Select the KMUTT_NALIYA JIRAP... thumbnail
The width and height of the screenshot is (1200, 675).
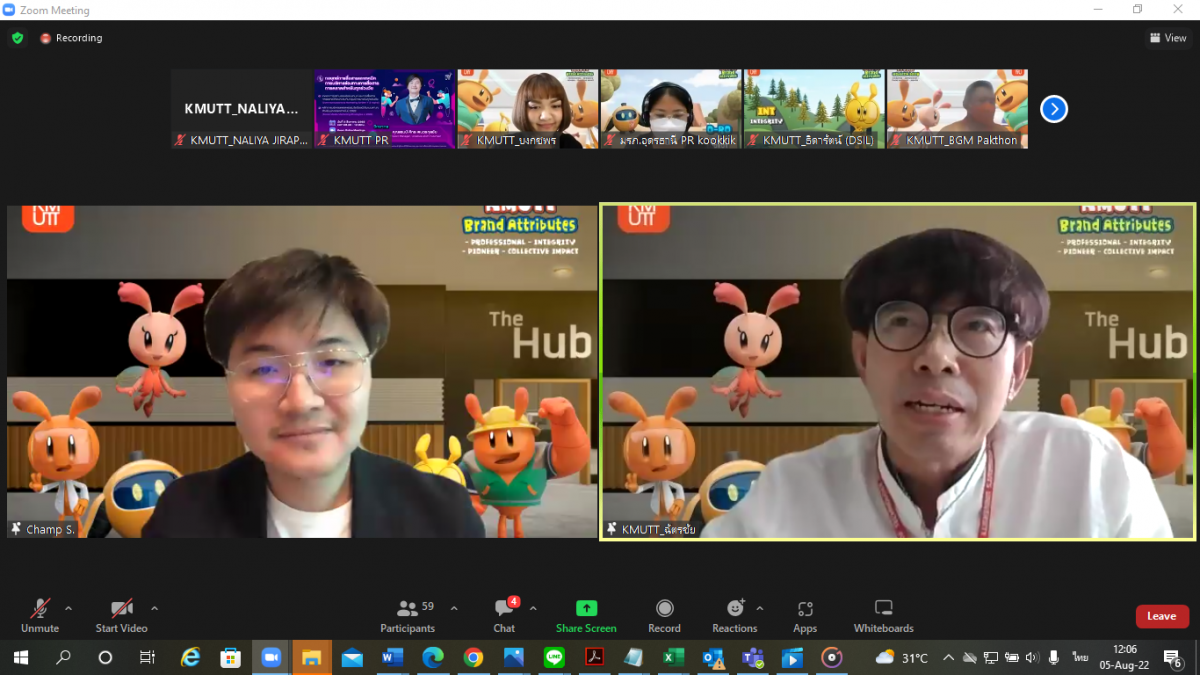[x=242, y=109]
